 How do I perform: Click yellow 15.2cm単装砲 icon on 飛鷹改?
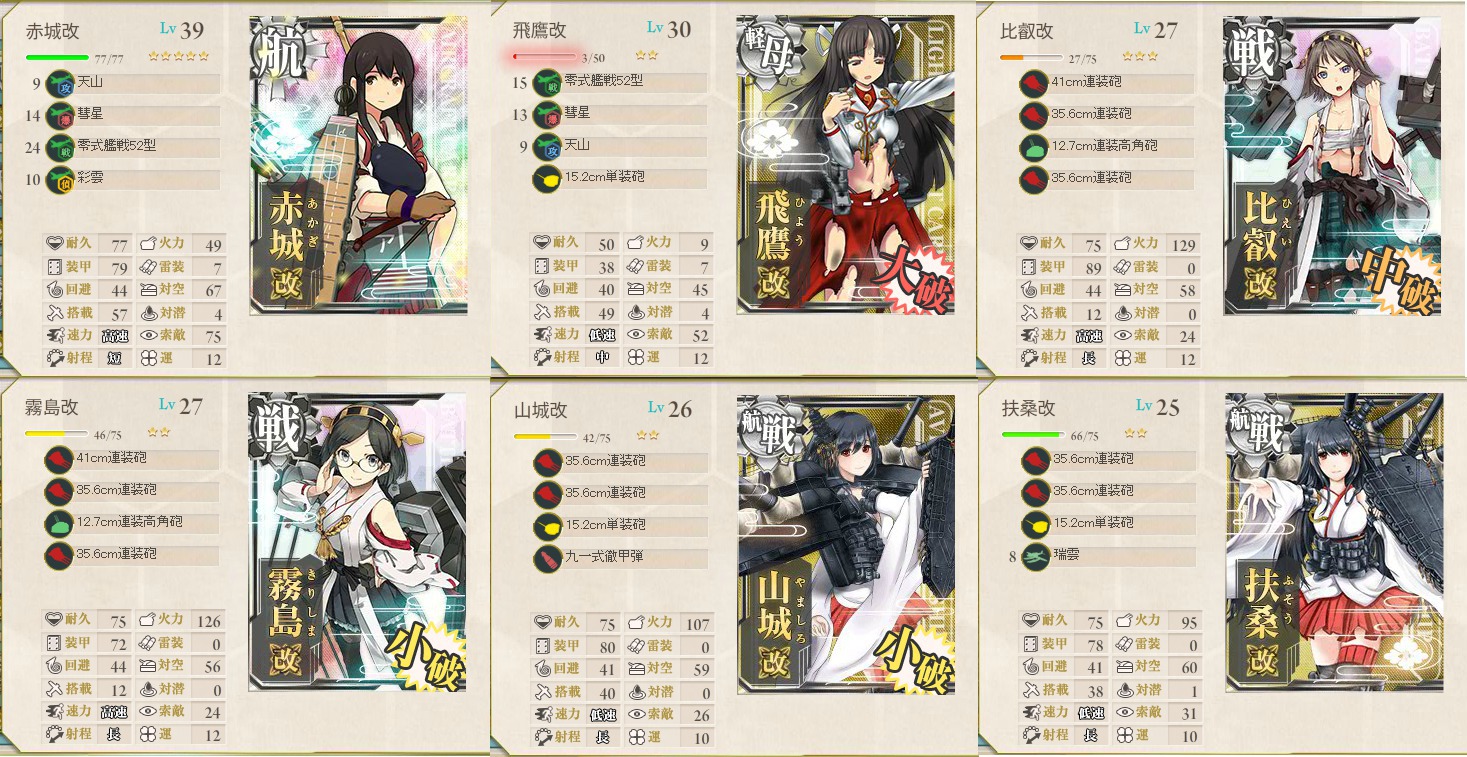[546, 179]
